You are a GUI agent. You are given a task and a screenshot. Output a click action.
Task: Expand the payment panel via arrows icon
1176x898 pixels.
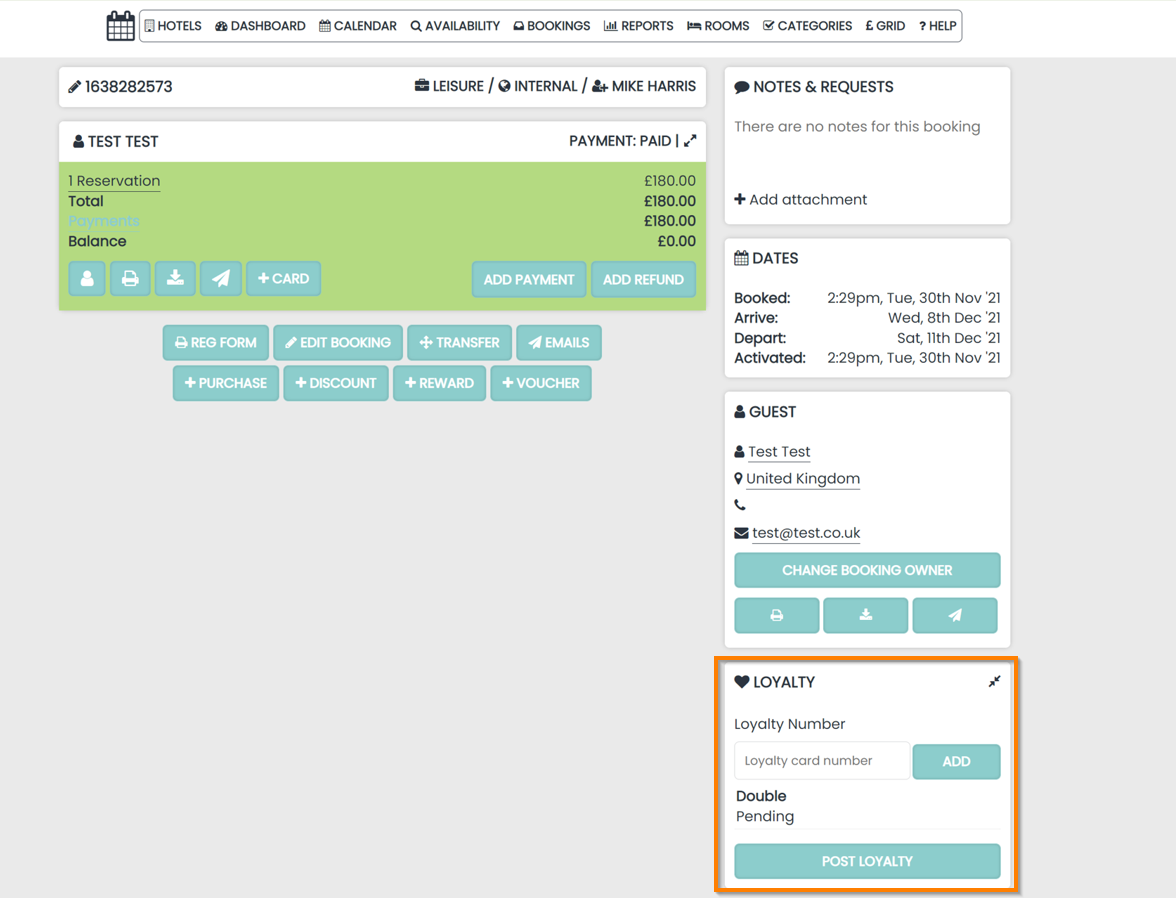pos(690,141)
